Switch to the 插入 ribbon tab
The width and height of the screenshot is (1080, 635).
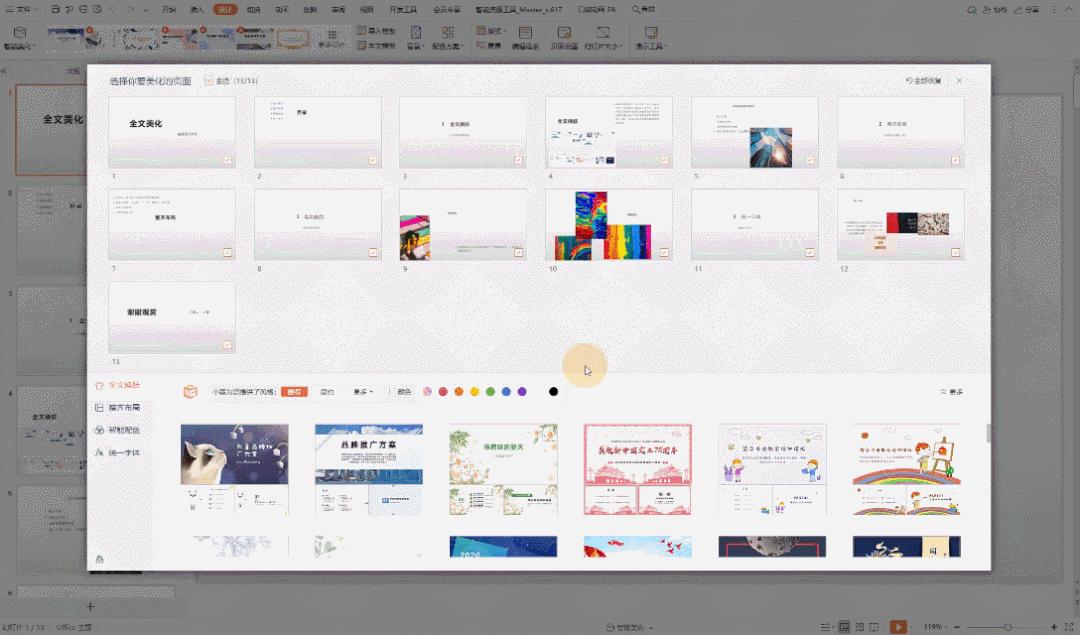tap(197, 10)
